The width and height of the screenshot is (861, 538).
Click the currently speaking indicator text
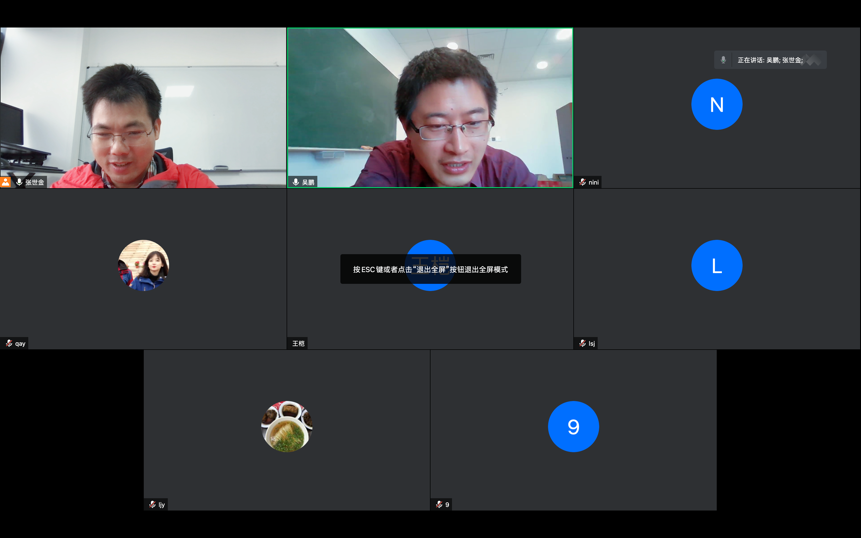tap(770, 60)
